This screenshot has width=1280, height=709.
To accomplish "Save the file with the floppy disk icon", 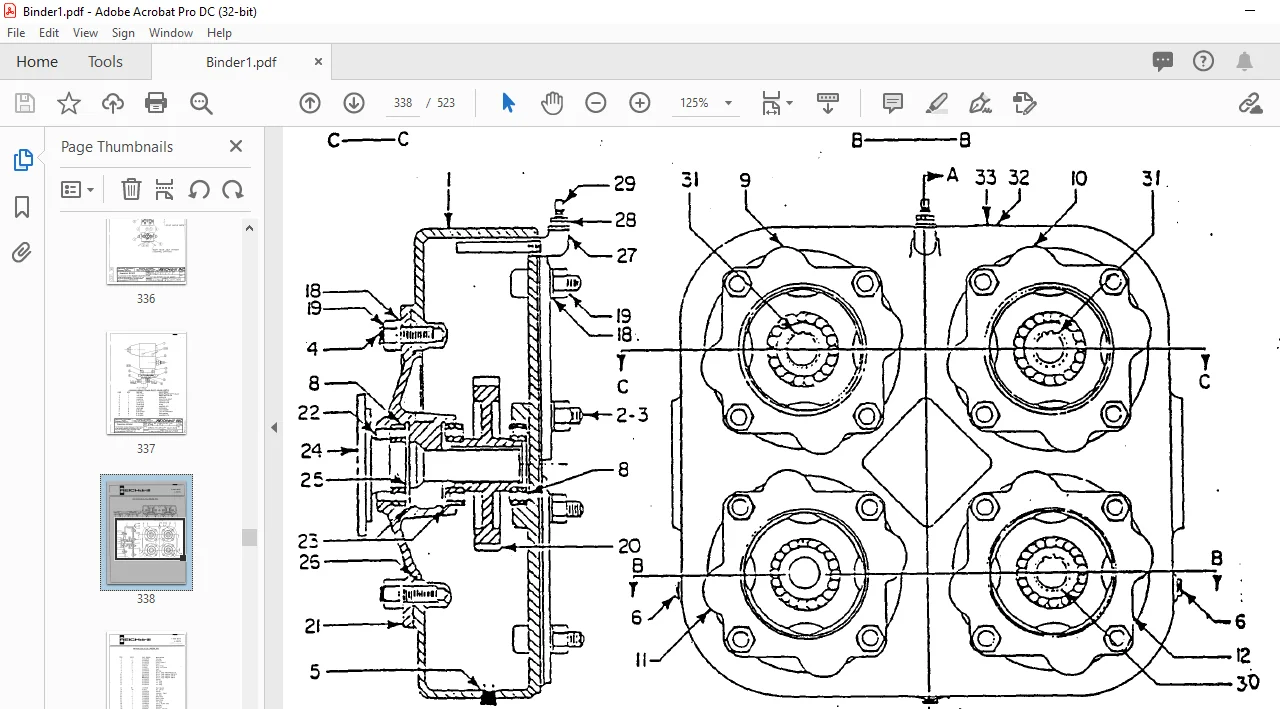I will tap(25, 103).
